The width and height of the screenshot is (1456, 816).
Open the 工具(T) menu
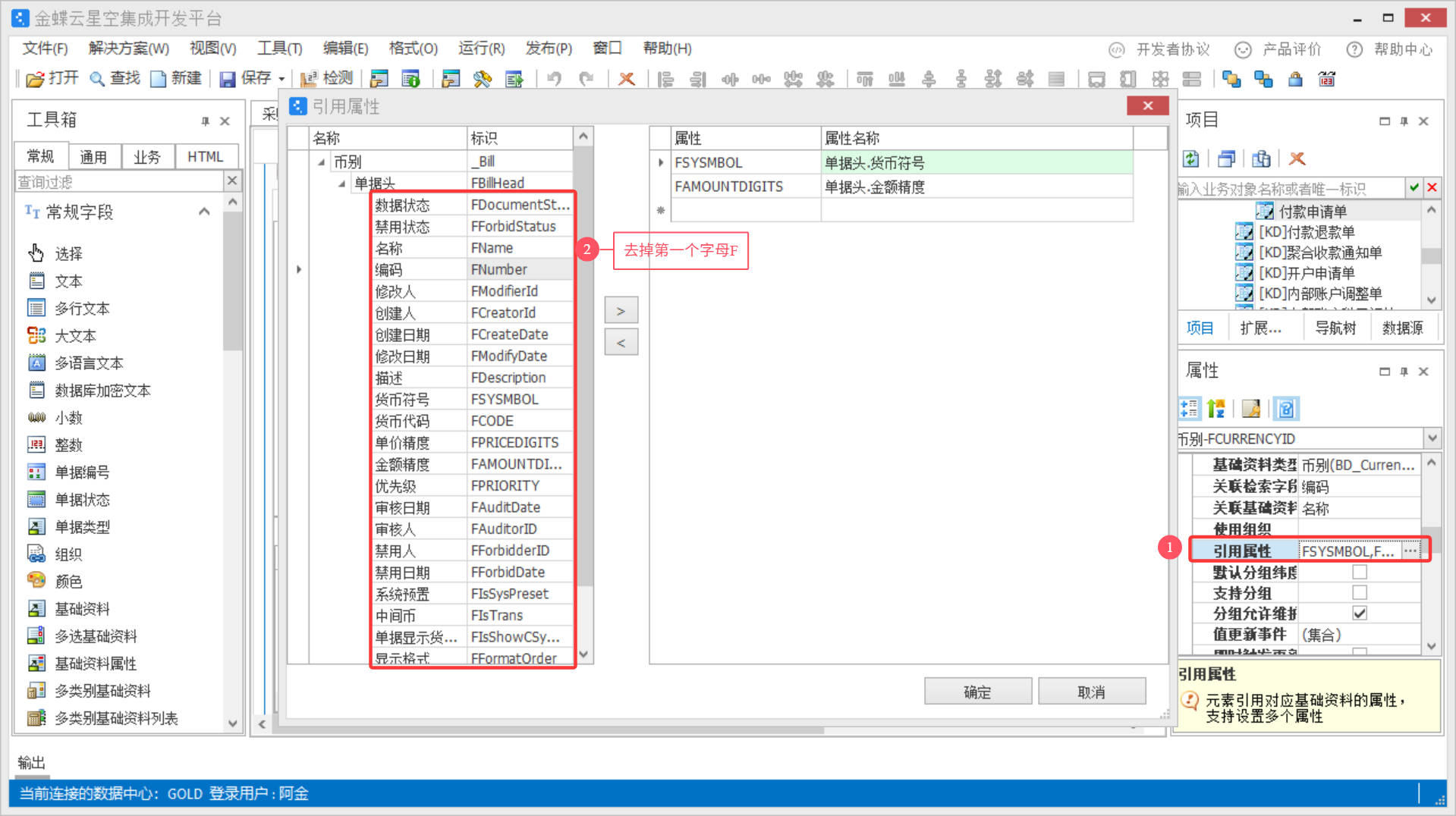coord(278,49)
